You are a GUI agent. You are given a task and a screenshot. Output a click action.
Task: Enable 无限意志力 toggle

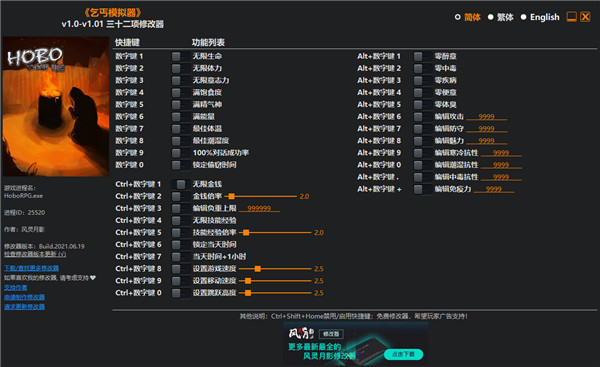[180, 81]
